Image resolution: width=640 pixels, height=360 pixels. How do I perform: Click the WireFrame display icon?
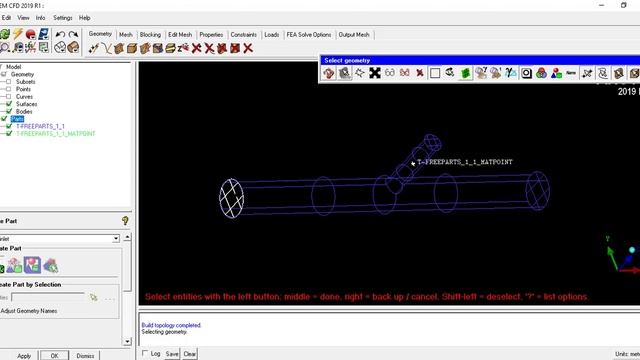tap(60, 47)
